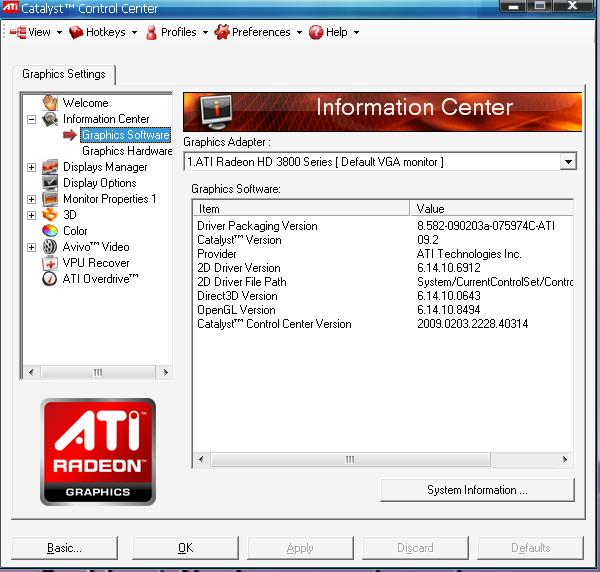Click the Help question mark icon

point(316,32)
